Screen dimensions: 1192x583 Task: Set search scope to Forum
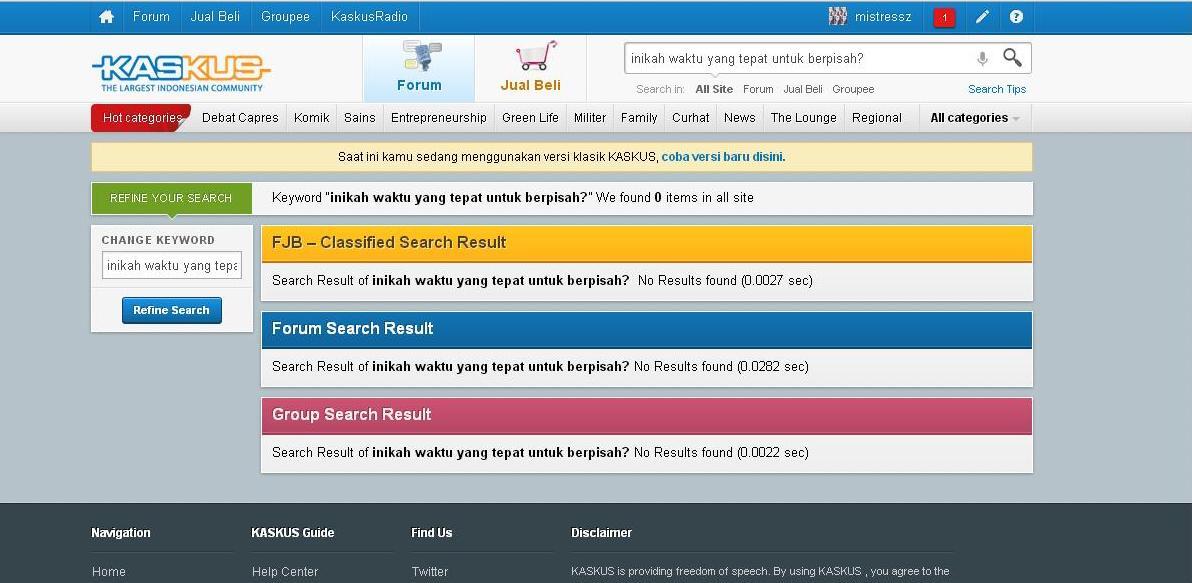click(x=758, y=90)
